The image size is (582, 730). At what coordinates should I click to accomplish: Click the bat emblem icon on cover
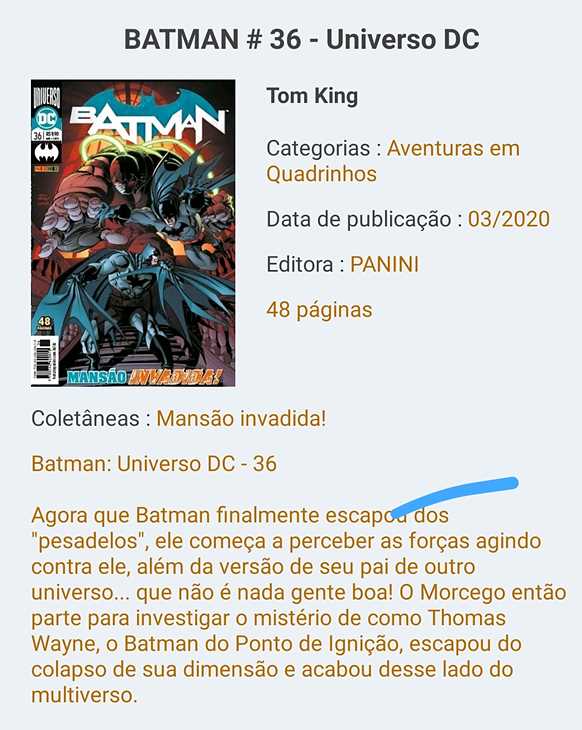click(x=46, y=152)
